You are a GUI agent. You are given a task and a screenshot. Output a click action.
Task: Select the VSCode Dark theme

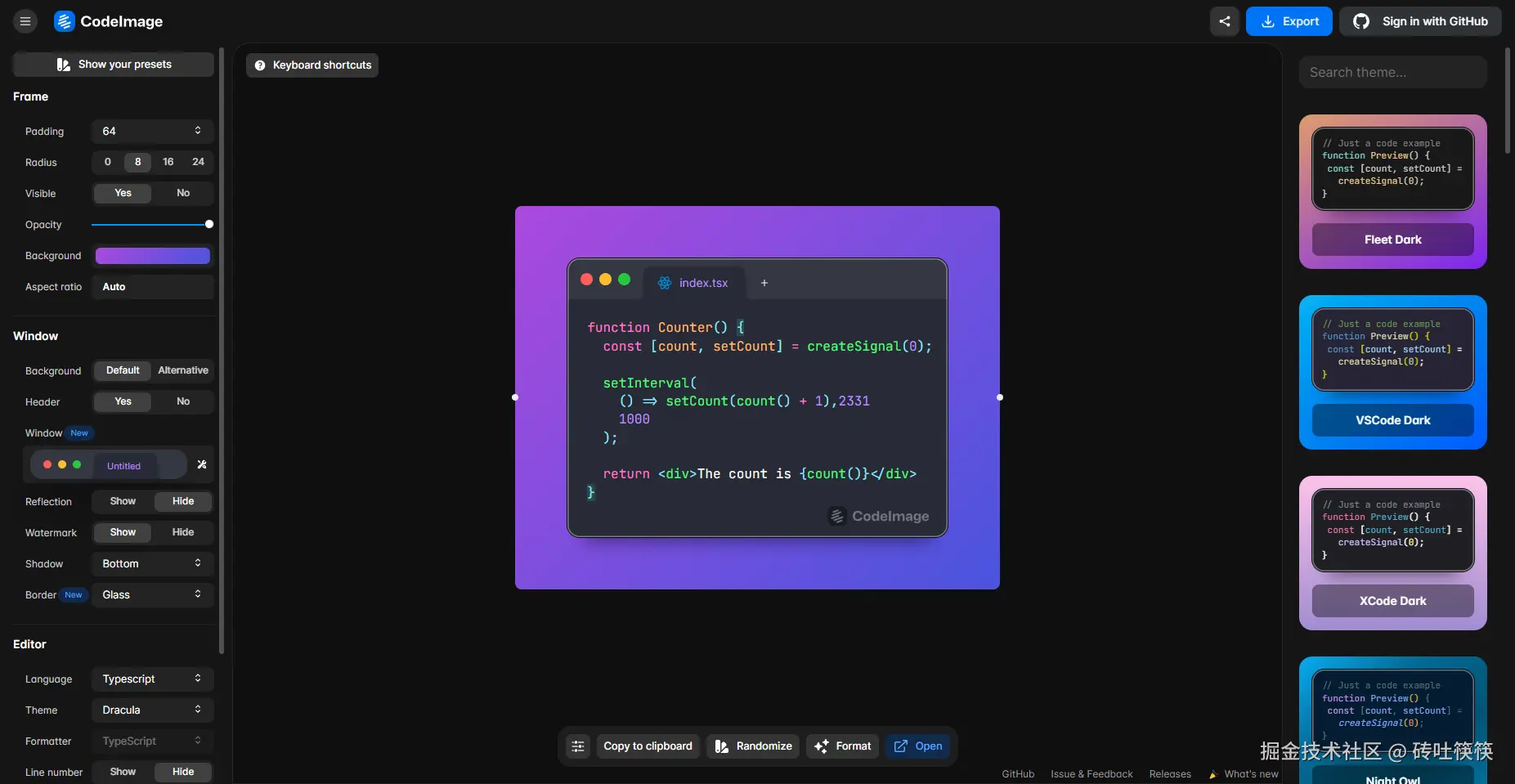pos(1392,420)
